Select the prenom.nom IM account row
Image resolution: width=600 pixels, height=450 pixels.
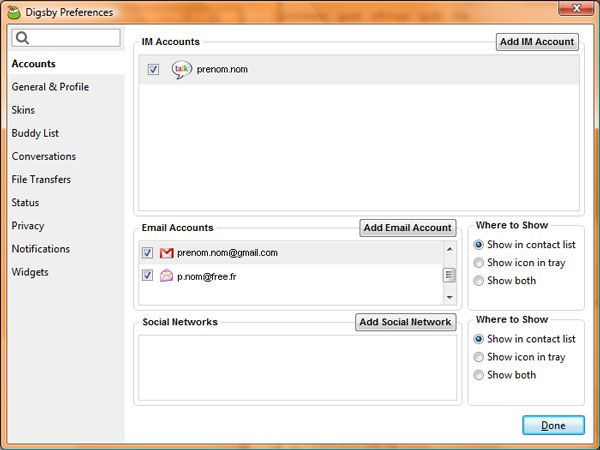359,69
